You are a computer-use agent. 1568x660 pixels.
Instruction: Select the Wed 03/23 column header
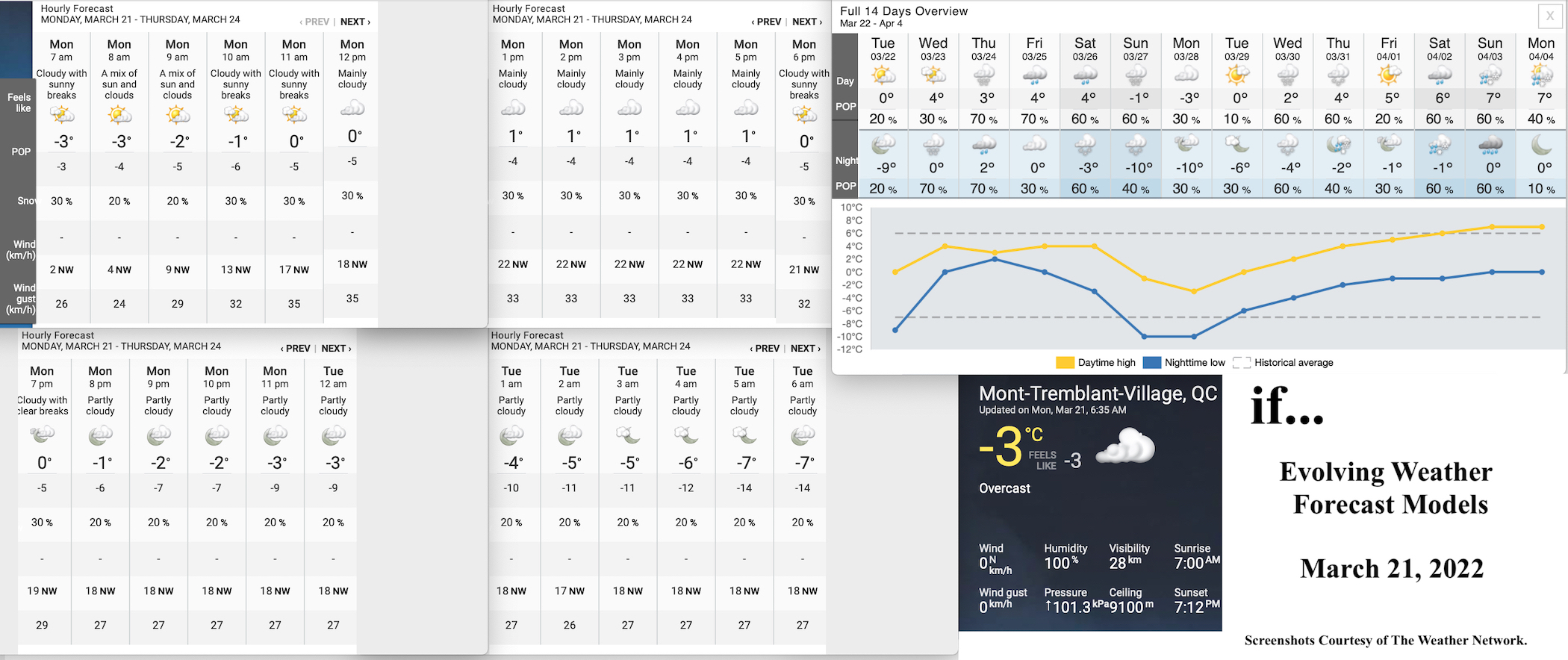[x=933, y=49]
